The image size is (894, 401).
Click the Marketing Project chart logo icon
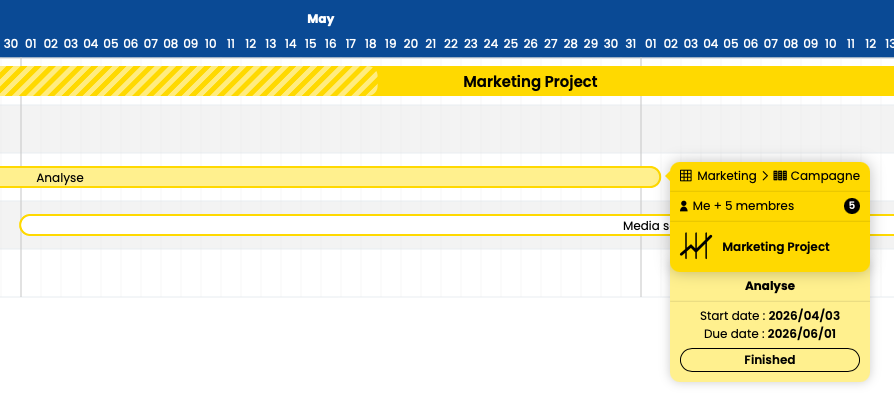pyautogui.click(x=696, y=246)
